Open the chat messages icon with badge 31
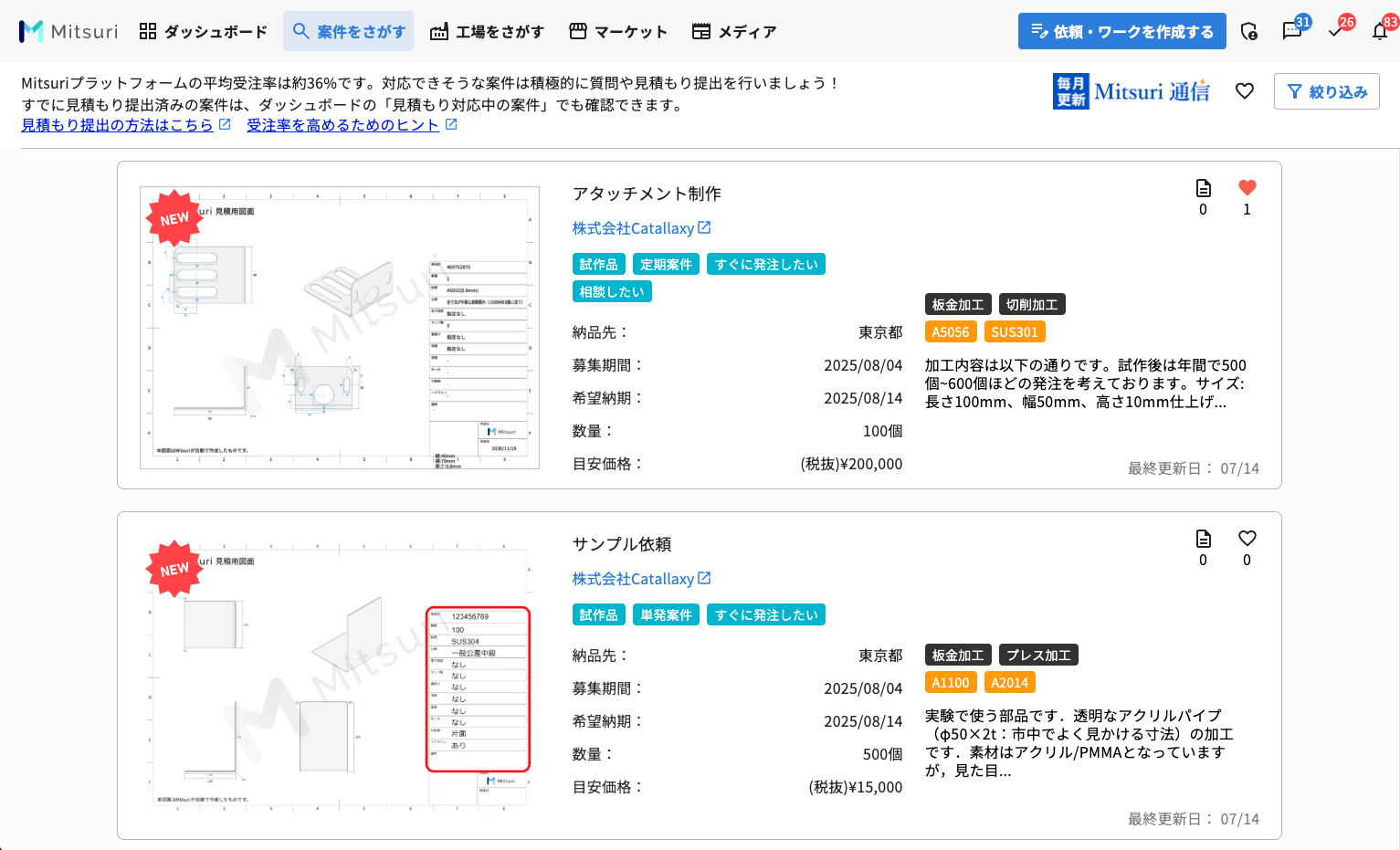Image resolution: width=1400 pixels, height=850 pixels. coord(1292,31)
